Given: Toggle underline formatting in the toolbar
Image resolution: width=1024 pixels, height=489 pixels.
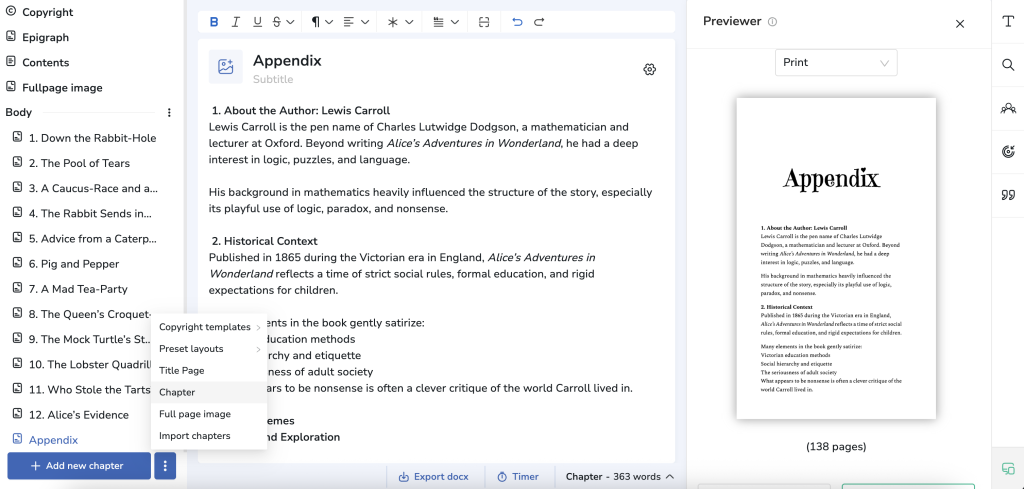Looking at the screenshot, I should point(258,22).
